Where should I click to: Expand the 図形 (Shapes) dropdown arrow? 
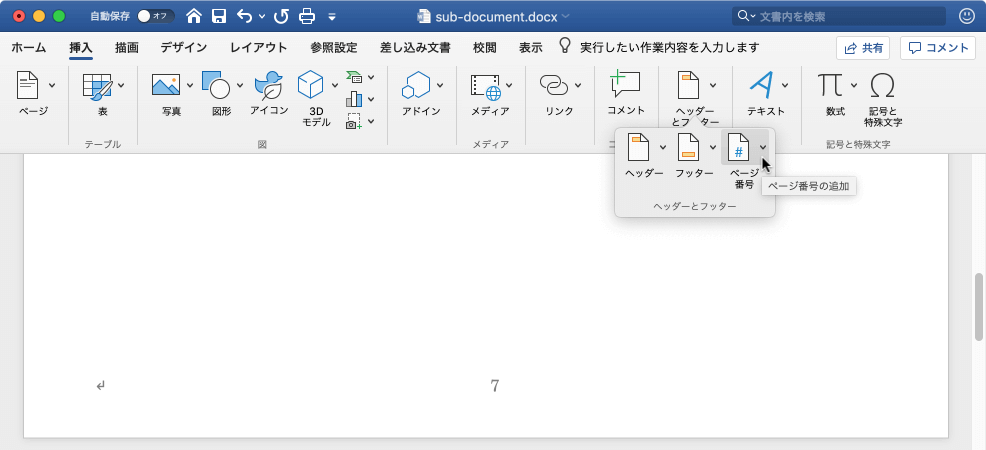pos(240,84)
